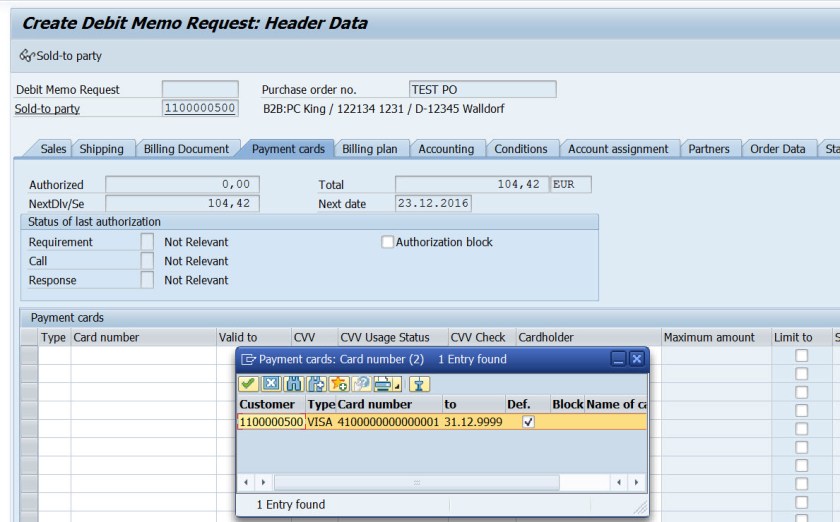Click the popup horizontal scrollbar thumb
840x522 pixels.
click(417, 482)
